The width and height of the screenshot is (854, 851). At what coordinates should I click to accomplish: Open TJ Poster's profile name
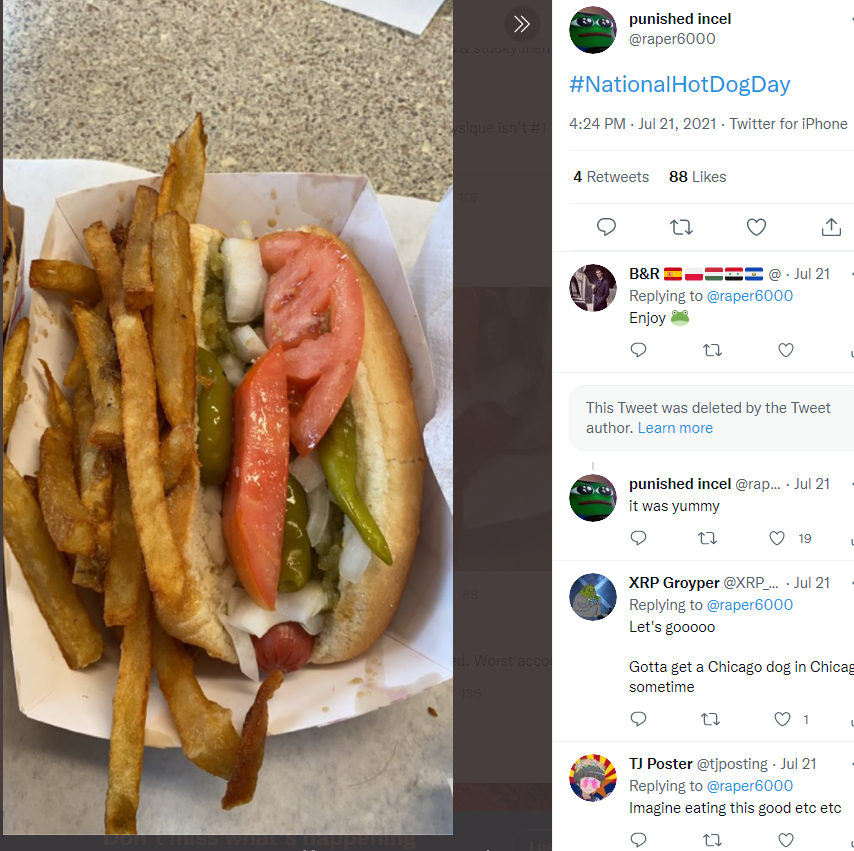pyautogui.click(x=661, y=764)
